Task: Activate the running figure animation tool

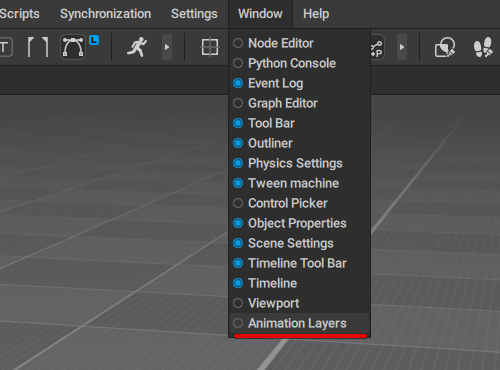Action: click(137, 47)
